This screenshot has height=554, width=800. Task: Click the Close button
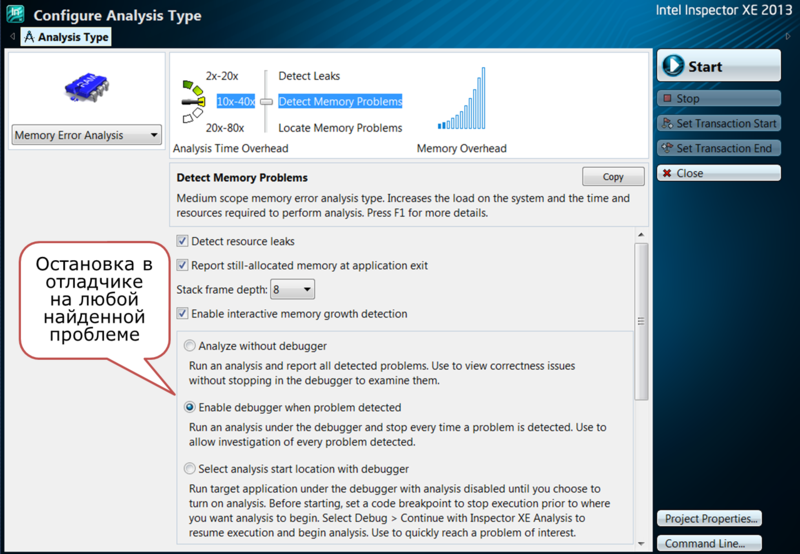719,173
